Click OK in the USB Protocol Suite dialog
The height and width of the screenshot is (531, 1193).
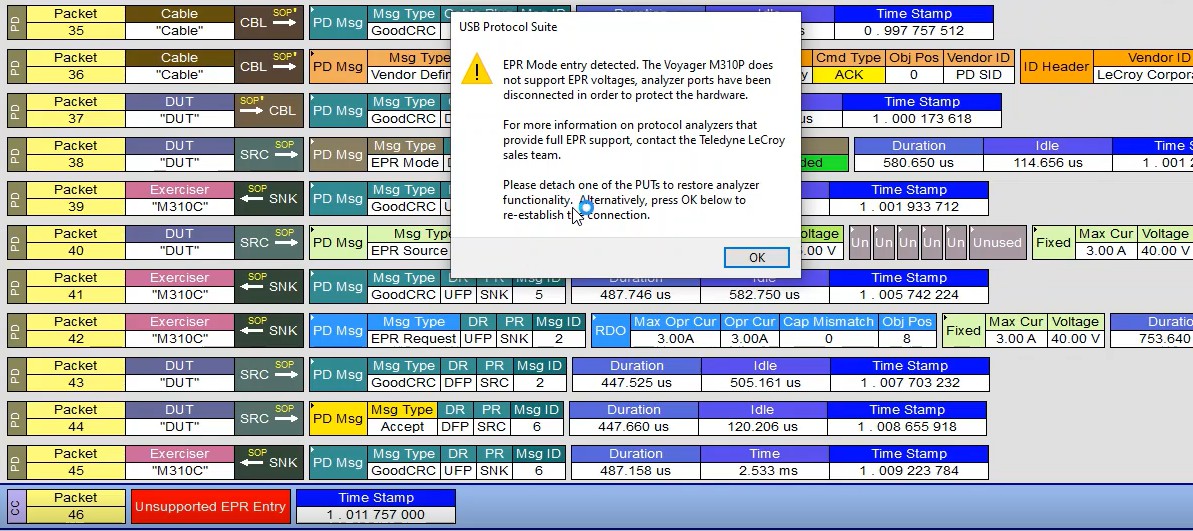[756, 258]
